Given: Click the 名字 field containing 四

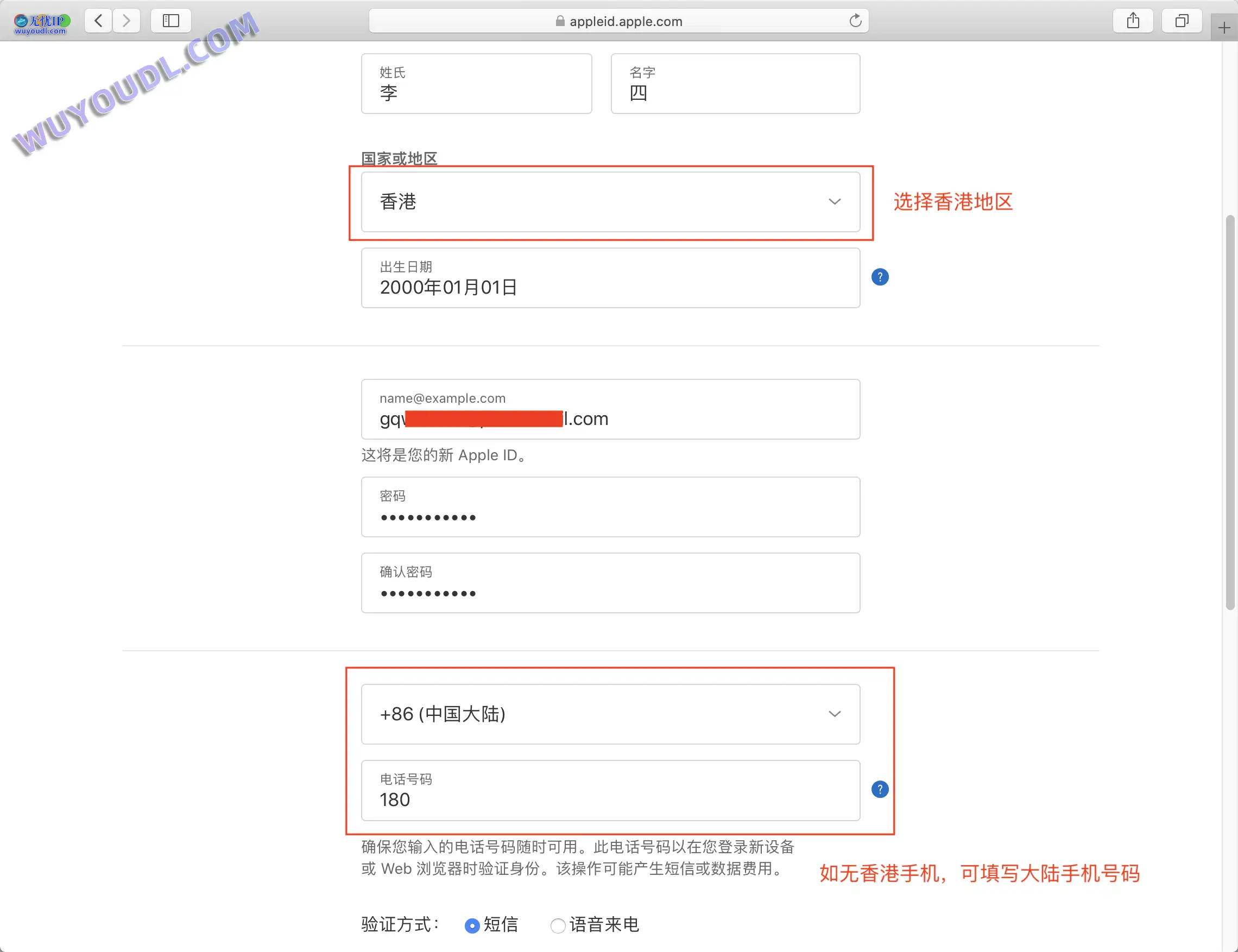Looking at the screenshot, I should [x=735, y=83].
